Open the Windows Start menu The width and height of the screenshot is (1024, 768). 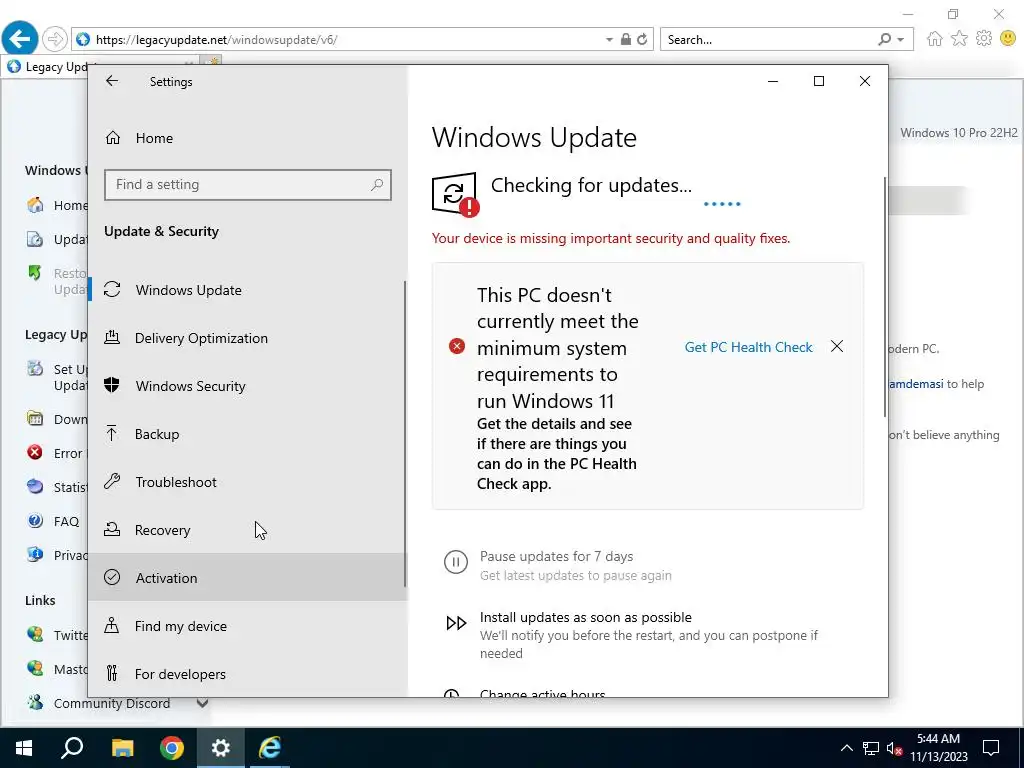pyautogui.click(x=24, y=748)
